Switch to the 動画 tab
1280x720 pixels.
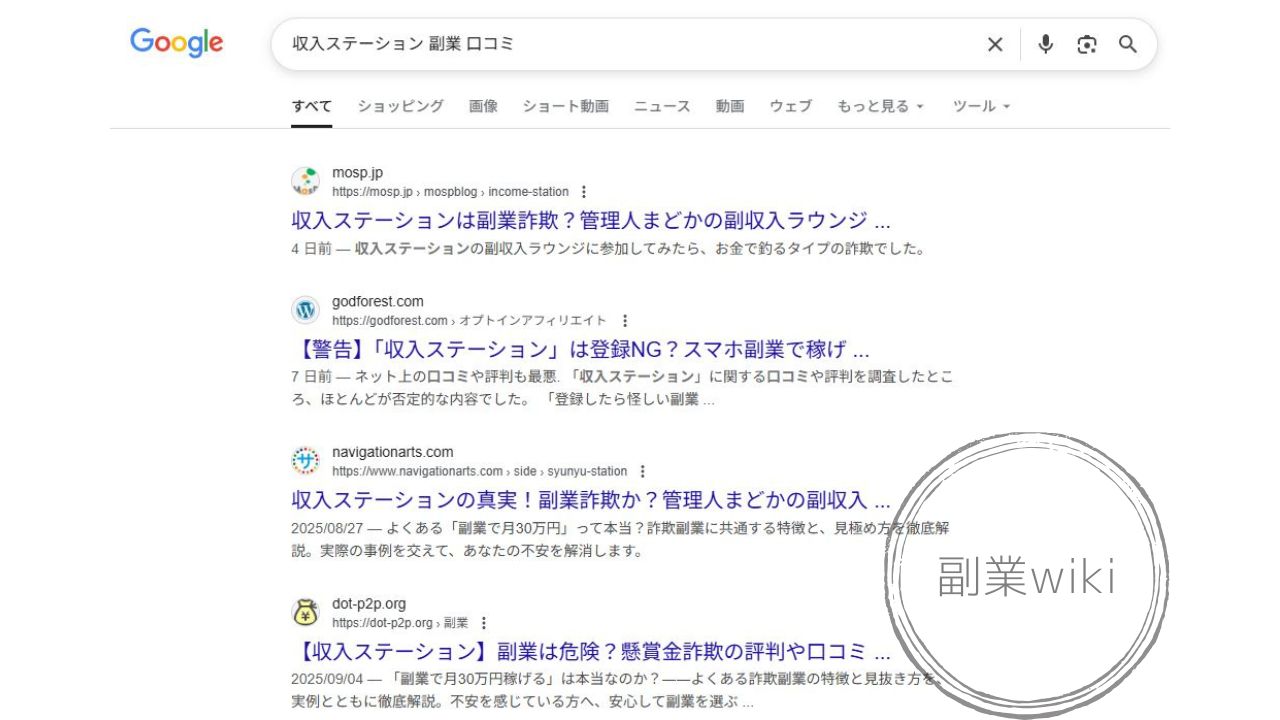click(x=730, y=106)
